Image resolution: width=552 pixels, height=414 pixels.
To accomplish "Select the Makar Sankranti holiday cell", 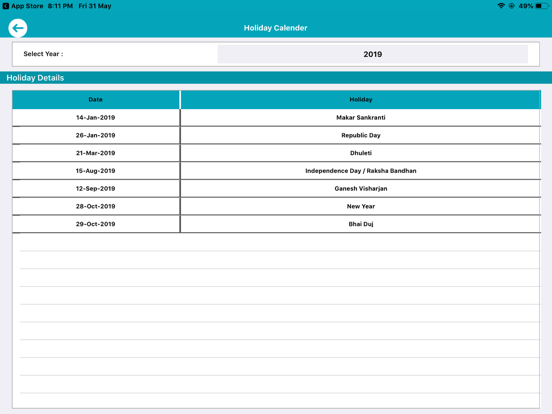I will [x=361, y=118].
